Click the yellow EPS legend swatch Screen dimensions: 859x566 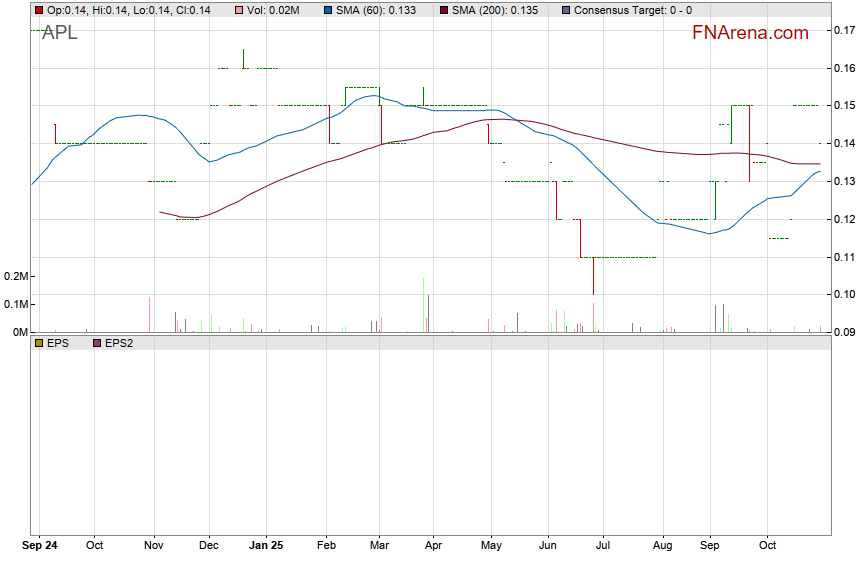(39, 343)
